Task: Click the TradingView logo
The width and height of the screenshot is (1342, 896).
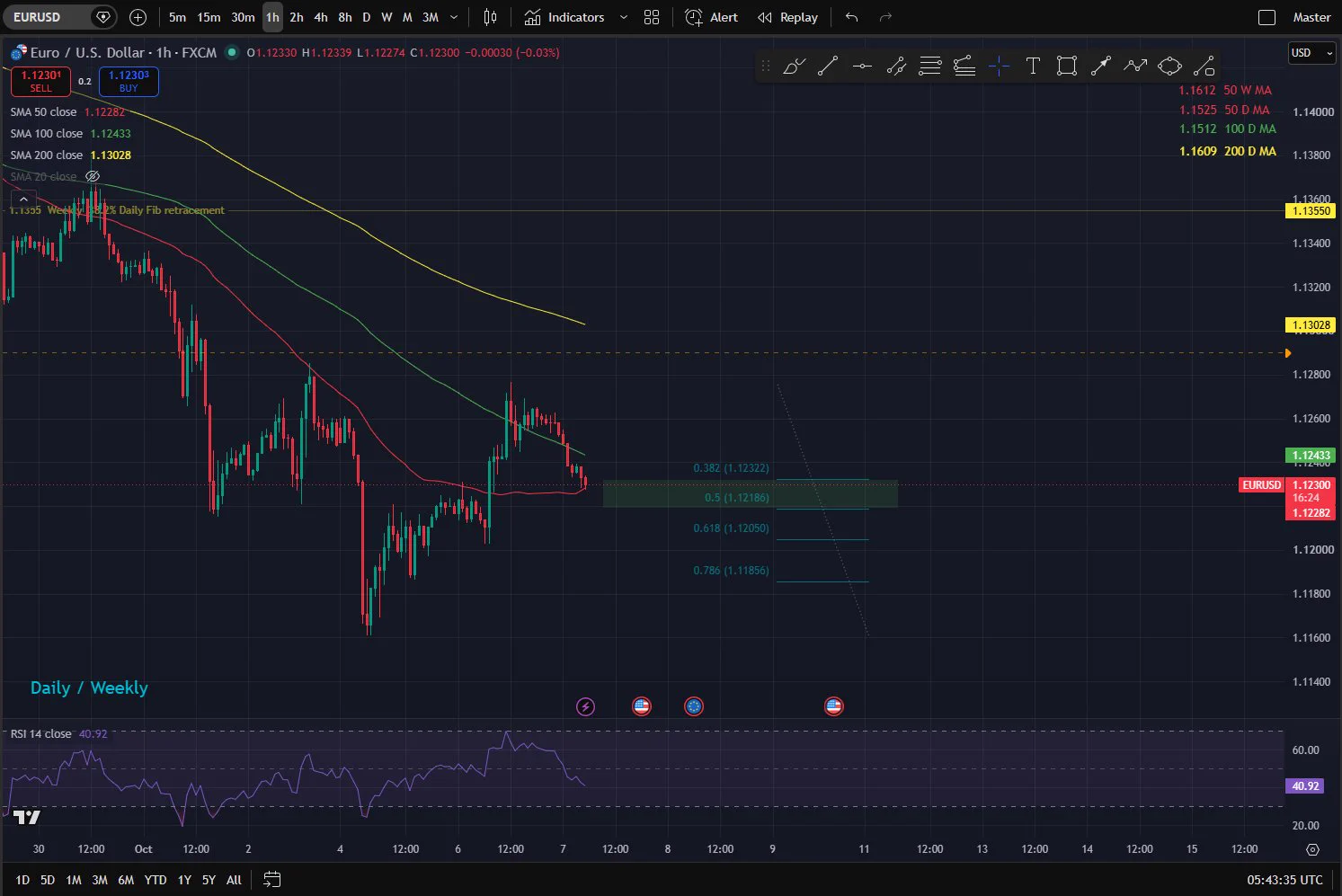Action: (x=26, y=817)
